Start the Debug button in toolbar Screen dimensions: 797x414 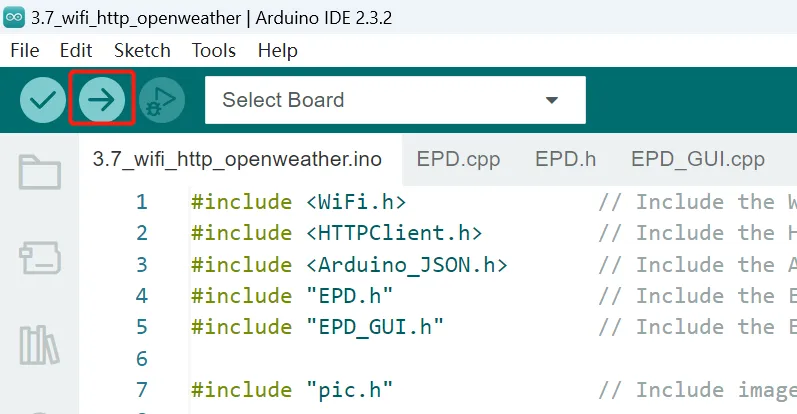coord(162,100)
